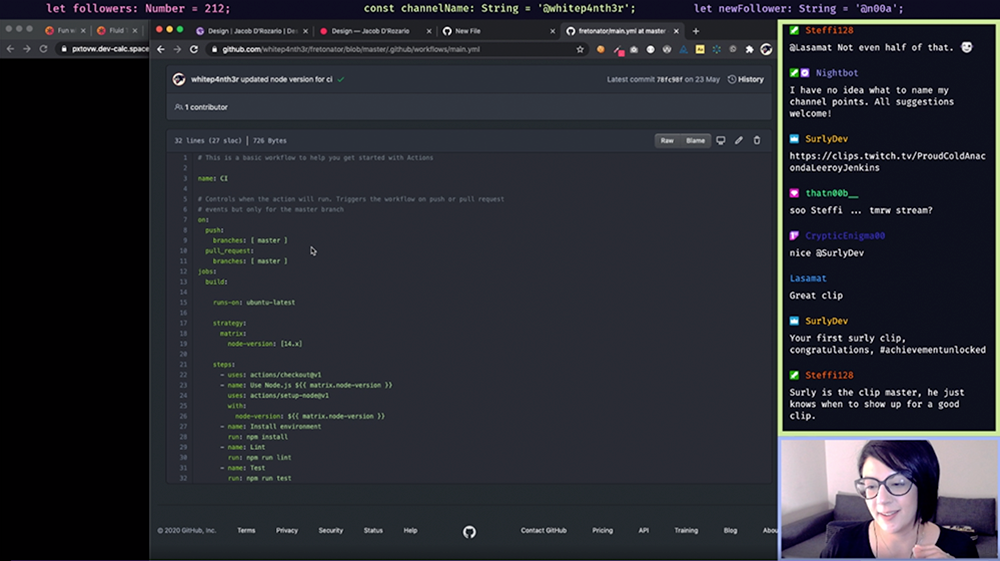1000x561 pixels.
Task: Click thatn00b__ username in chat
Action: (832, 193)
